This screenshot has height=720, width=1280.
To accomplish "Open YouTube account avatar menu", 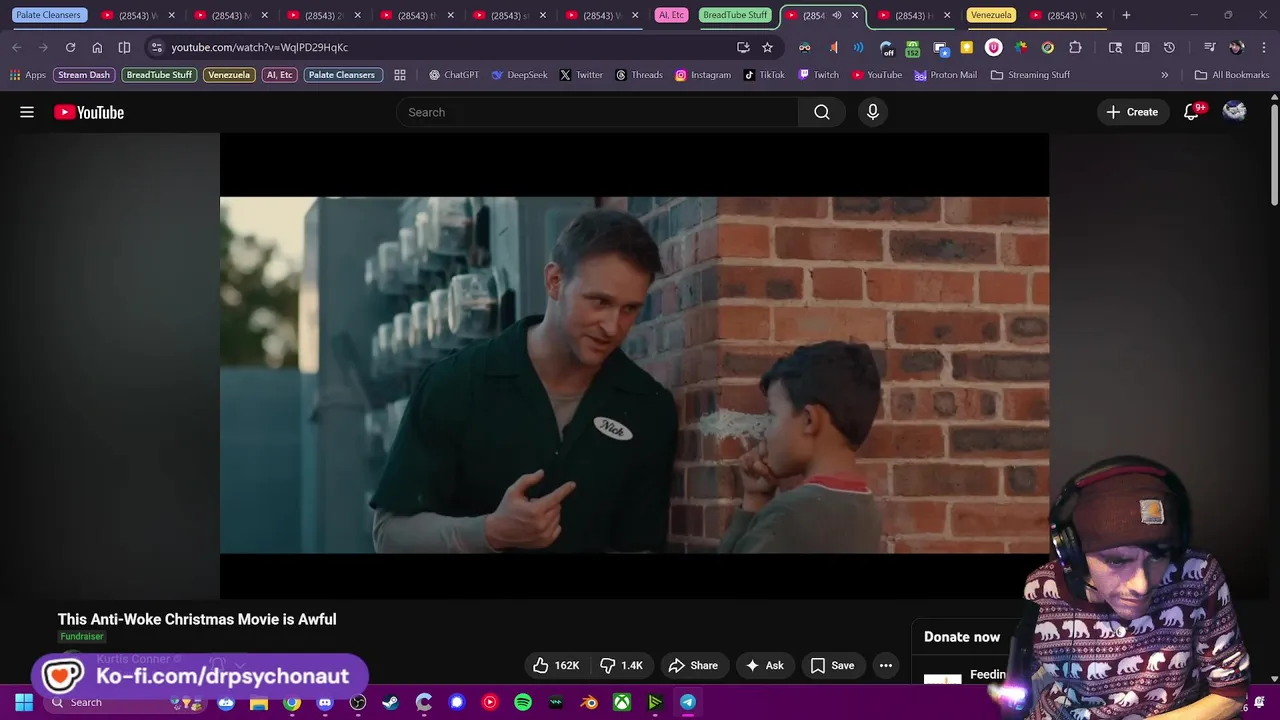I will [x=1235, y=112].
